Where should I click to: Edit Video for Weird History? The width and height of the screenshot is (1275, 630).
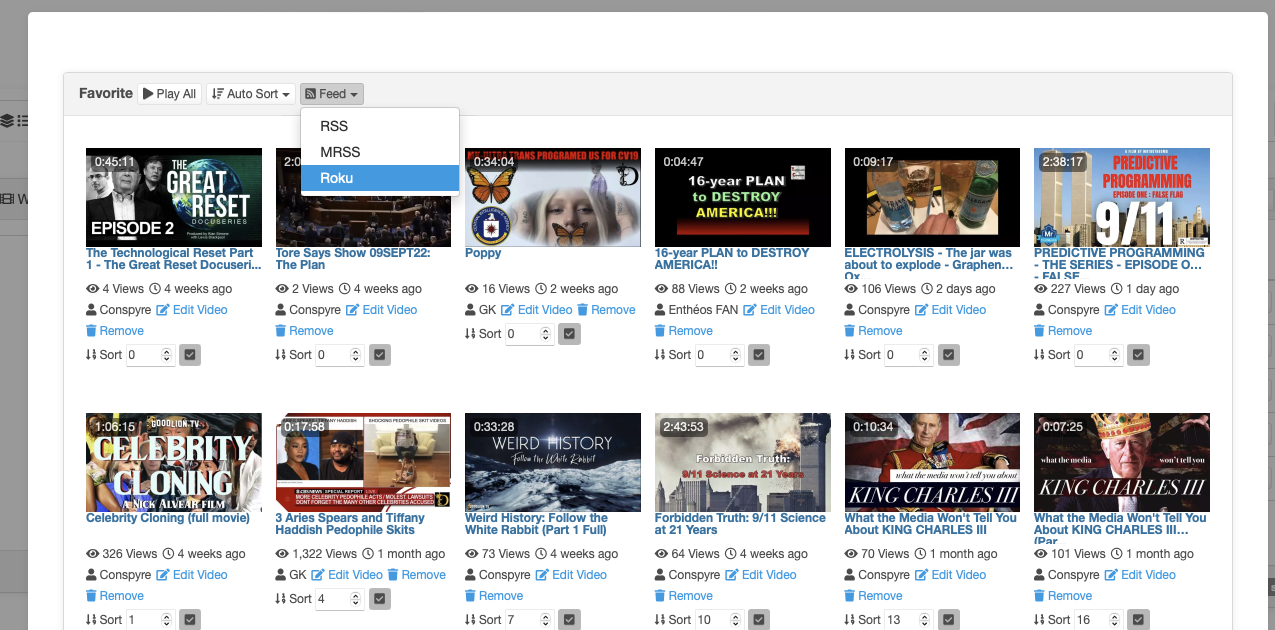pos(571,575)
